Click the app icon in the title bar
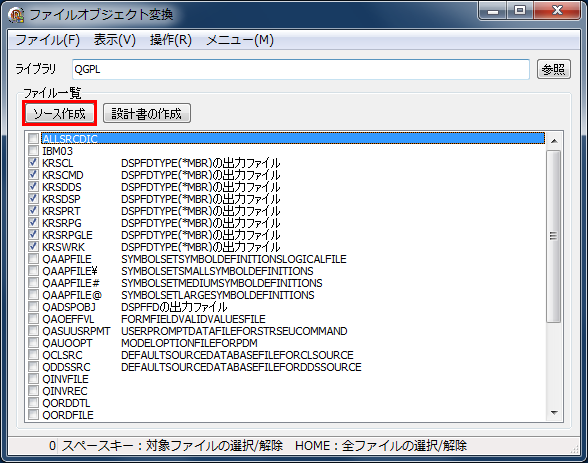The width and height of the screenshot is (588, 463). point(16,15)
